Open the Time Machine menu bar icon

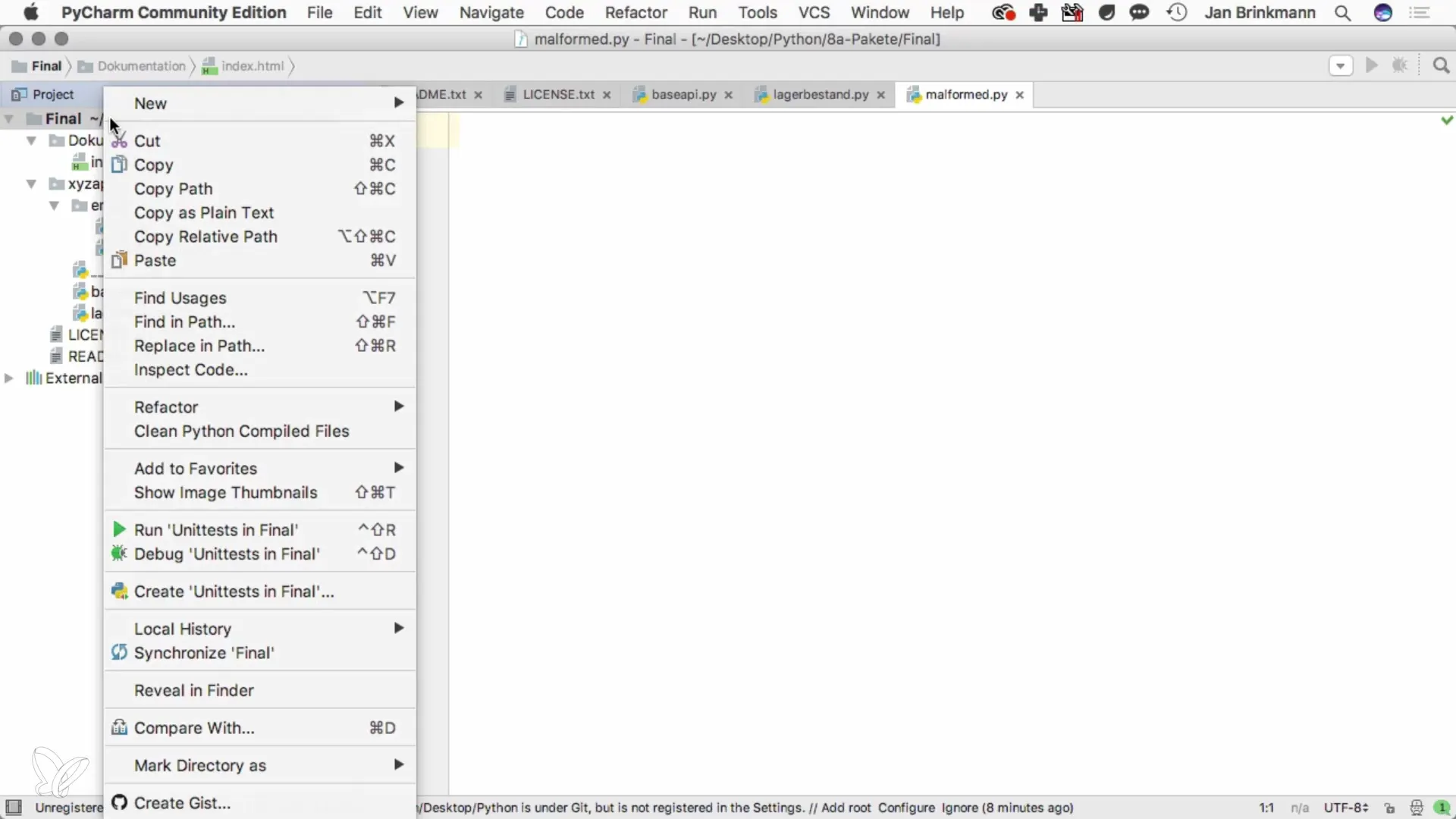tap(1177, 13)
